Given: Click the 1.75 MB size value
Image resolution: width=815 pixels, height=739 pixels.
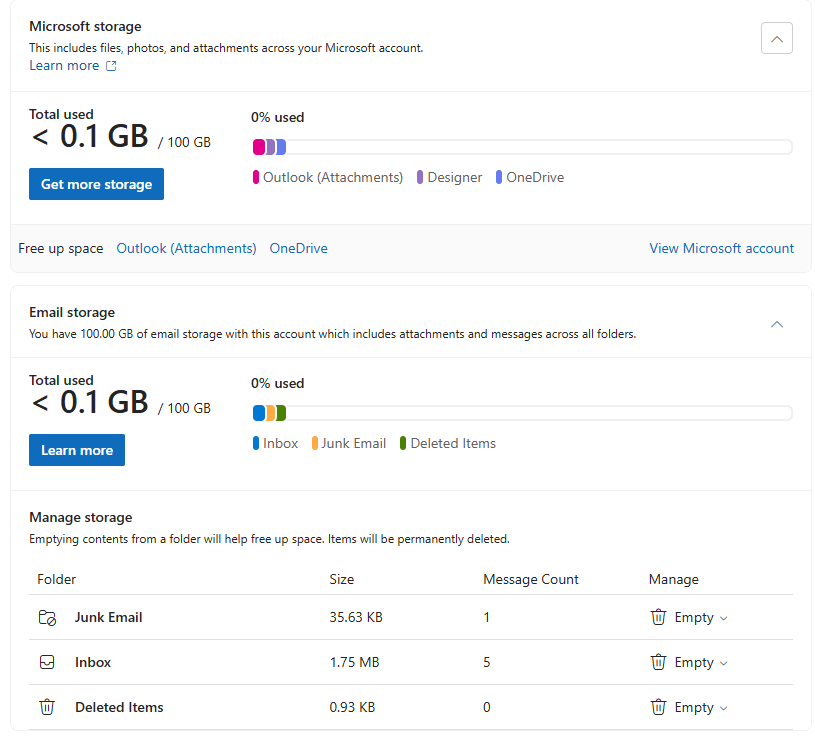Looking at the screenshot, I should 354,662.
